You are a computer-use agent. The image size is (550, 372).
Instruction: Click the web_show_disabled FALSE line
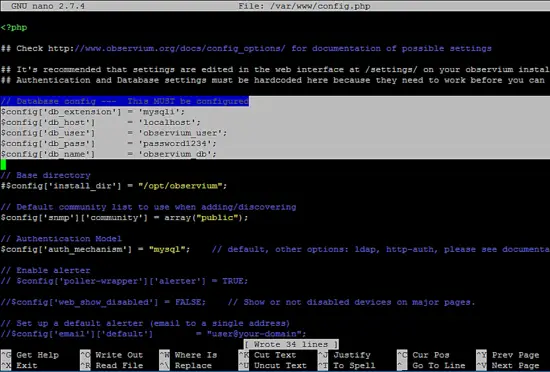(x=238, y=302)
